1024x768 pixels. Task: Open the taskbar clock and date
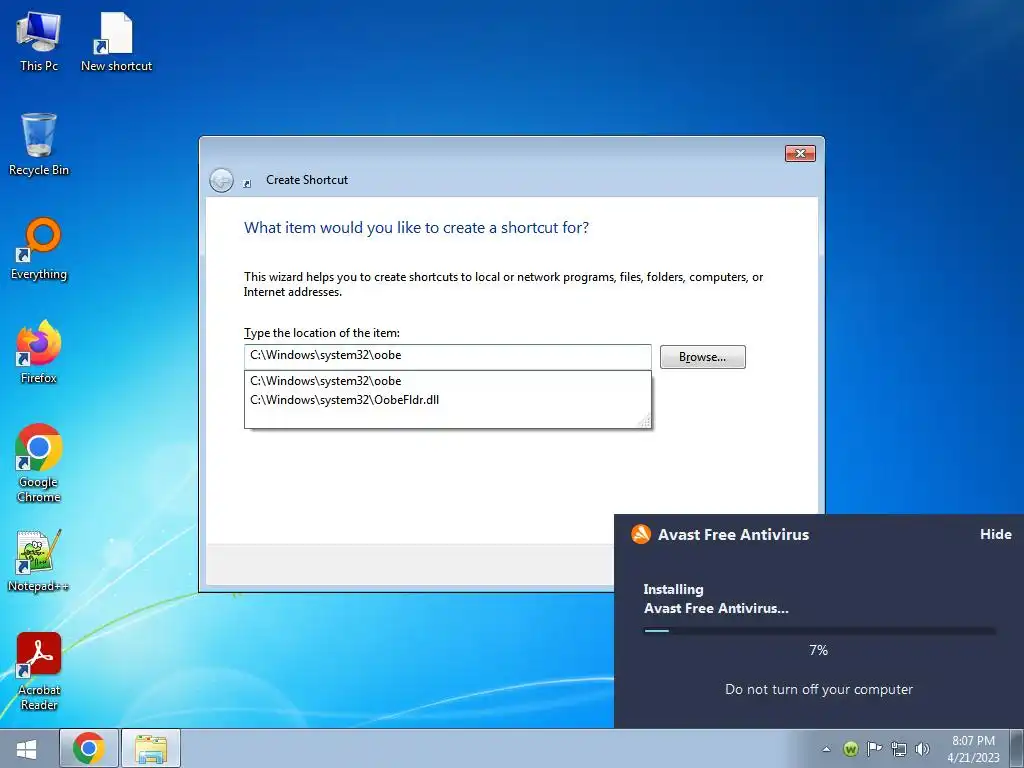click(x=973, y=749)
